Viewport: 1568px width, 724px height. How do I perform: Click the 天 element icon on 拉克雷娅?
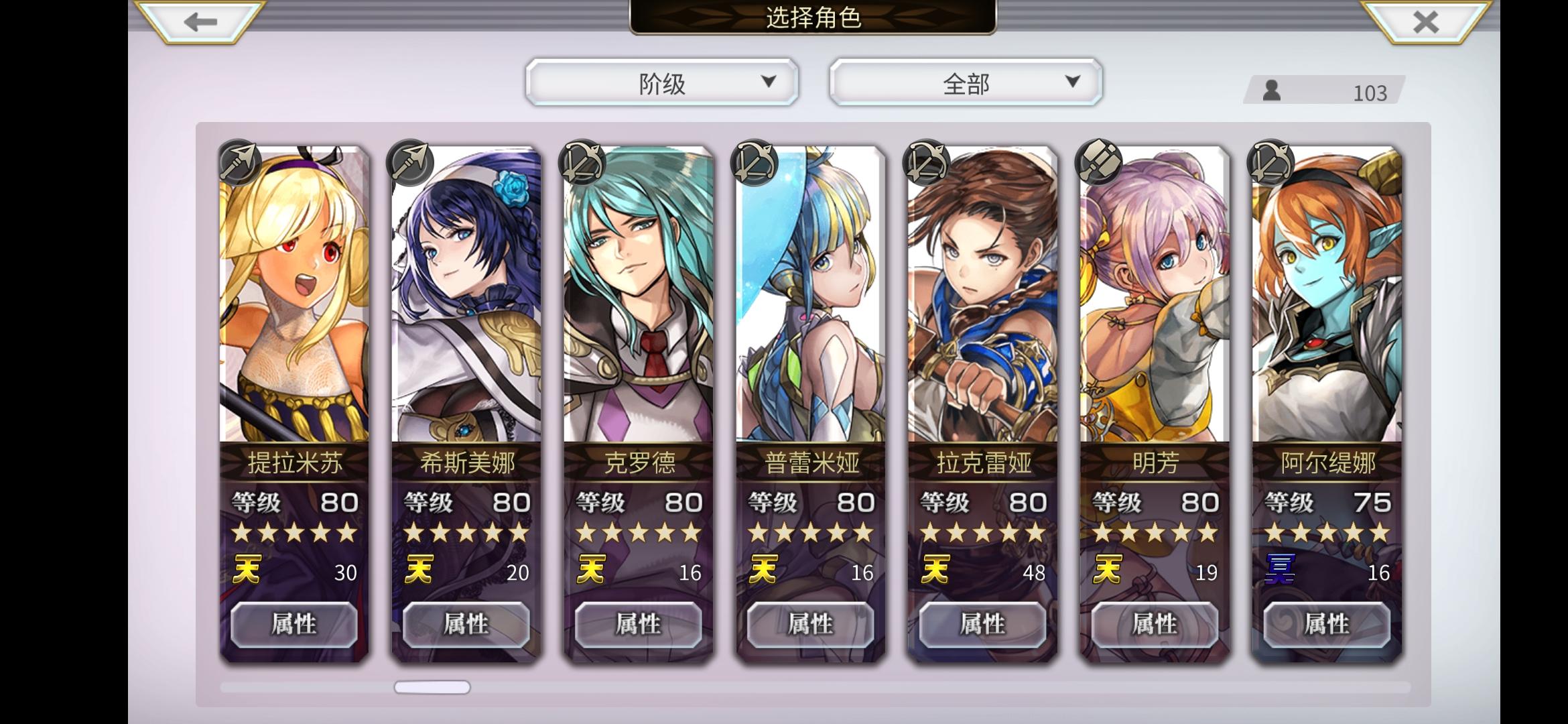(935, 570)
